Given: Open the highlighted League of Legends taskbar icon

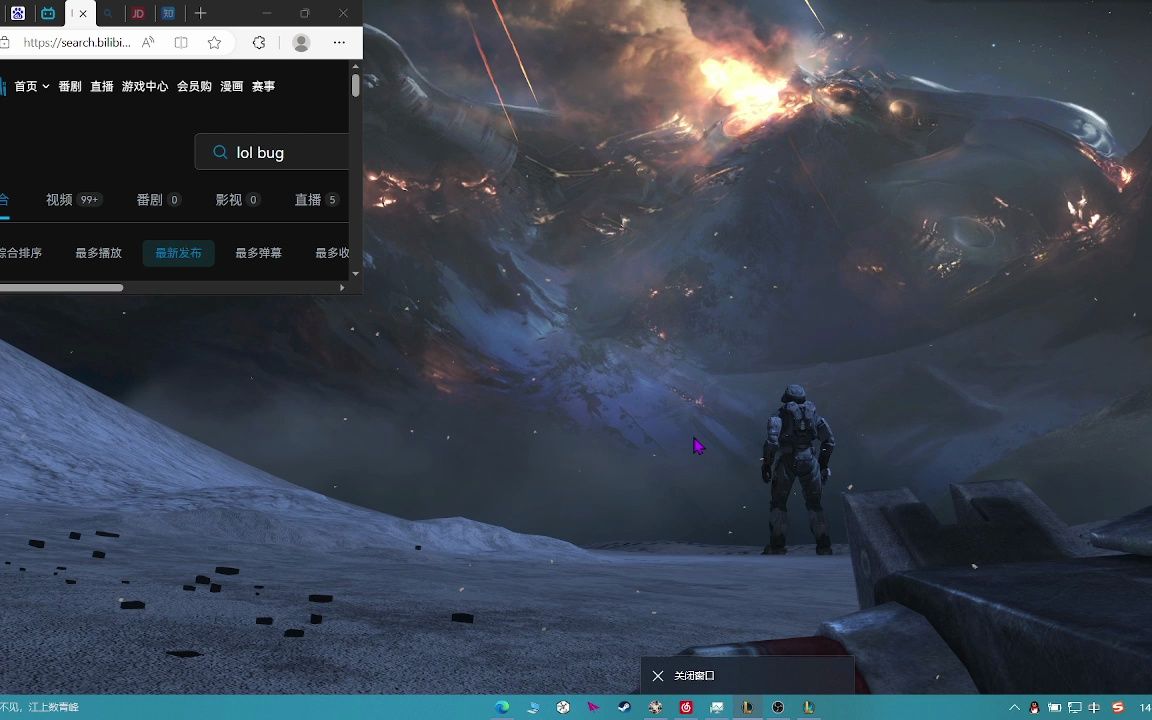Looking at the screenshot, I should coord(747,707).
